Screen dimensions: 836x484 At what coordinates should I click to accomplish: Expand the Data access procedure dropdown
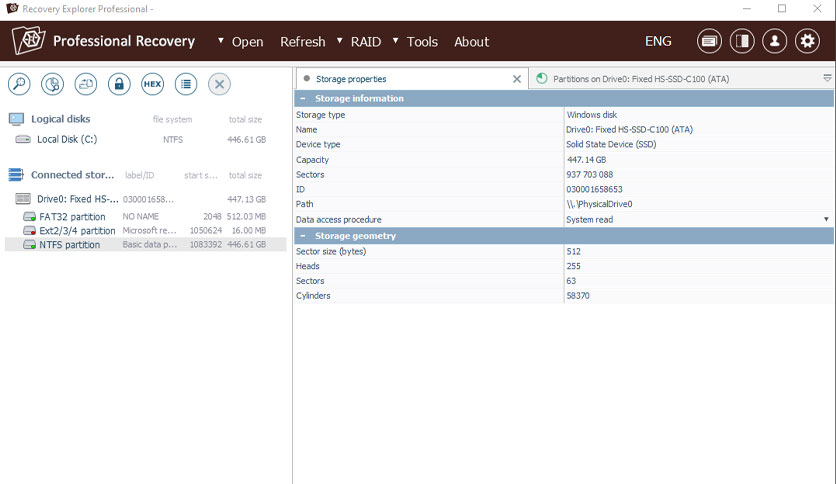[x=826, y=219]
